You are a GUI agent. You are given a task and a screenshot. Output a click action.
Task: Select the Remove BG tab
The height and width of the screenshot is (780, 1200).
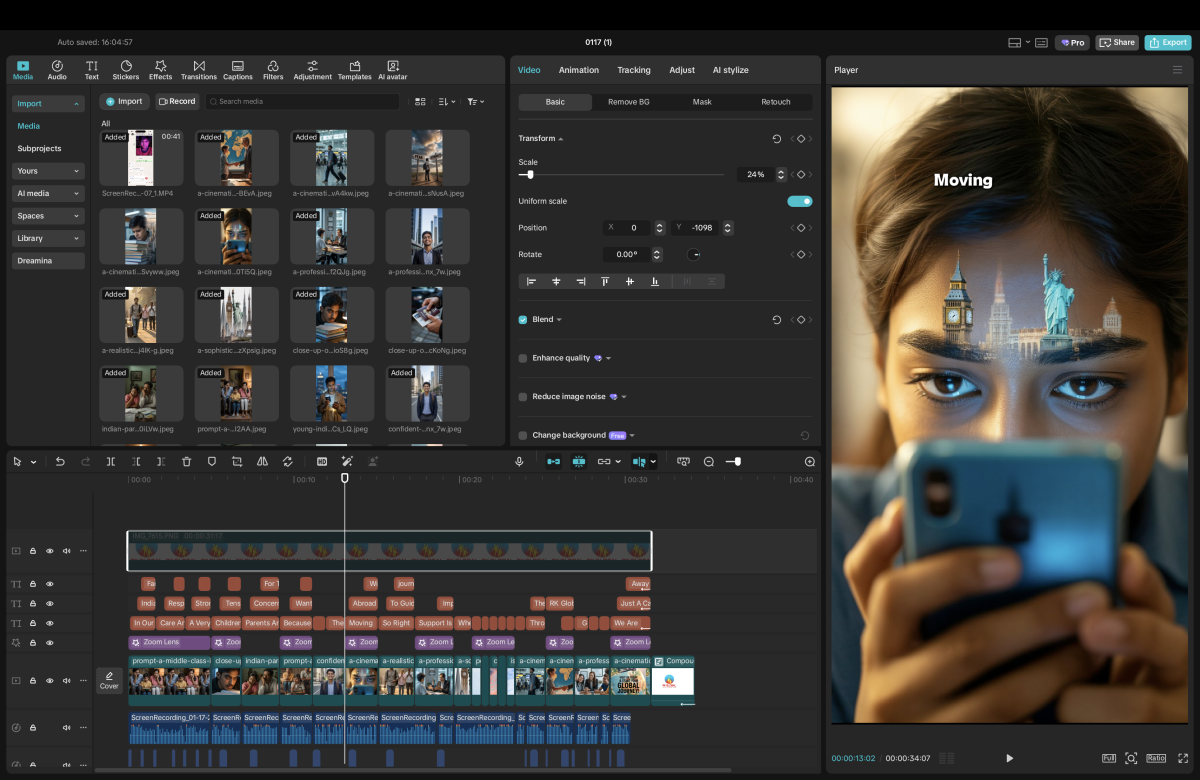click(628, 102)
